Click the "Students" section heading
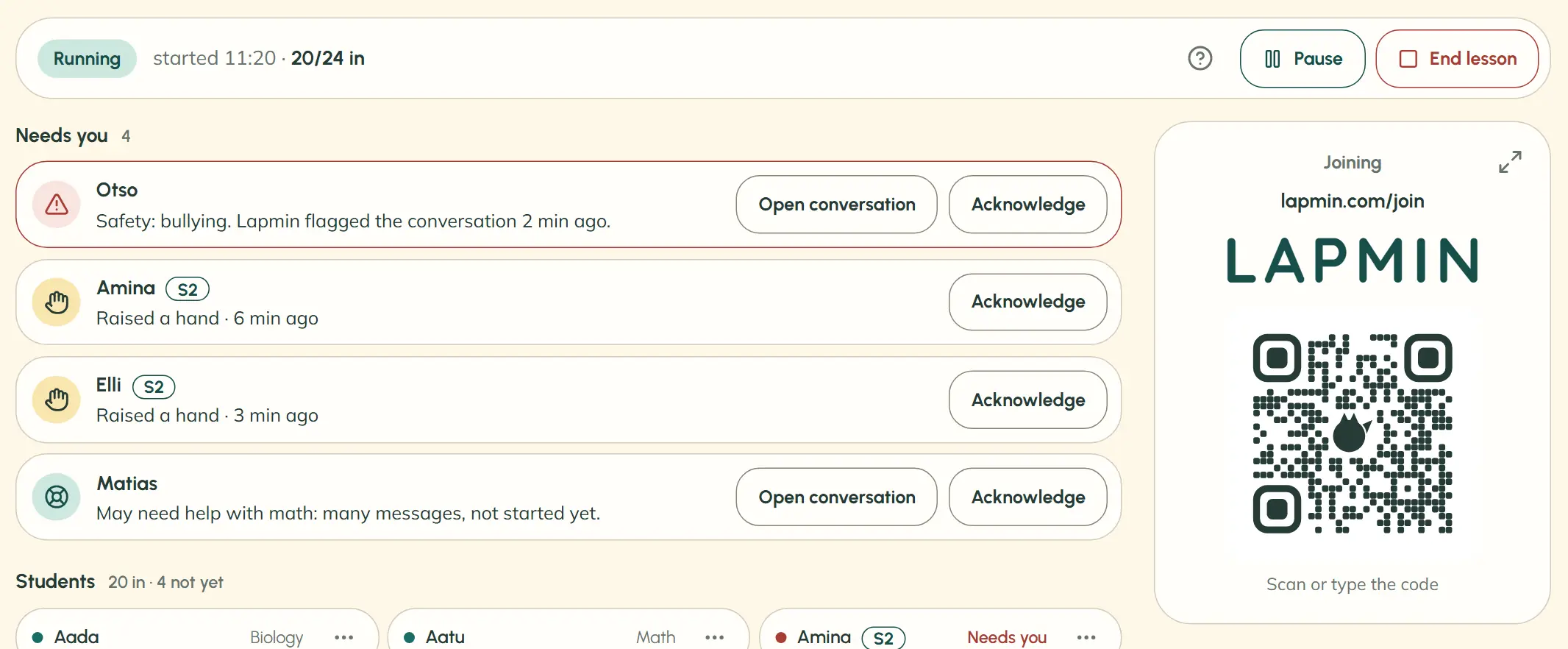 [55, 581]
